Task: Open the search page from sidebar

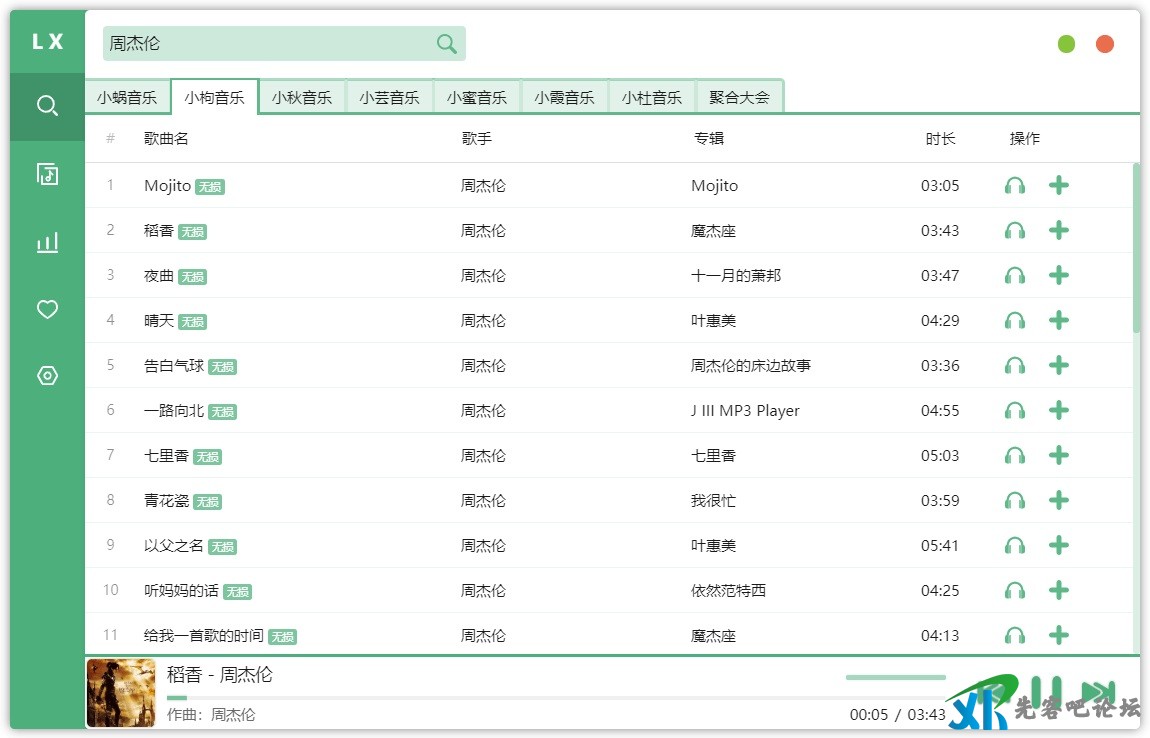Action: pos(47,106)
